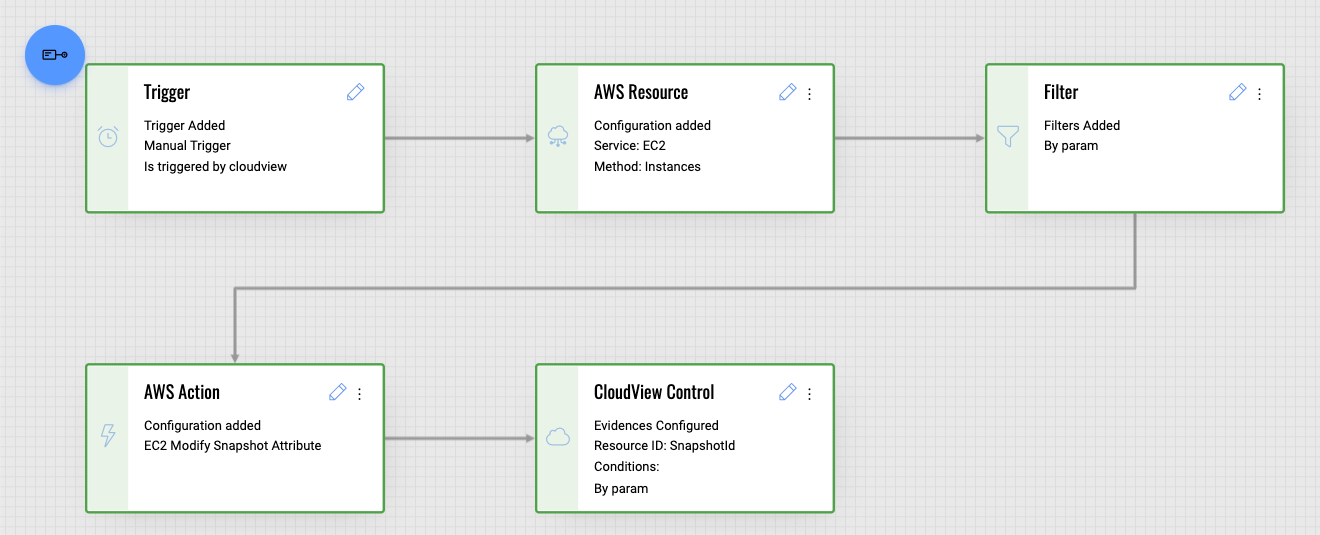
Task: Edit the Filter node via pencil icon
Action: [1237, 92]
